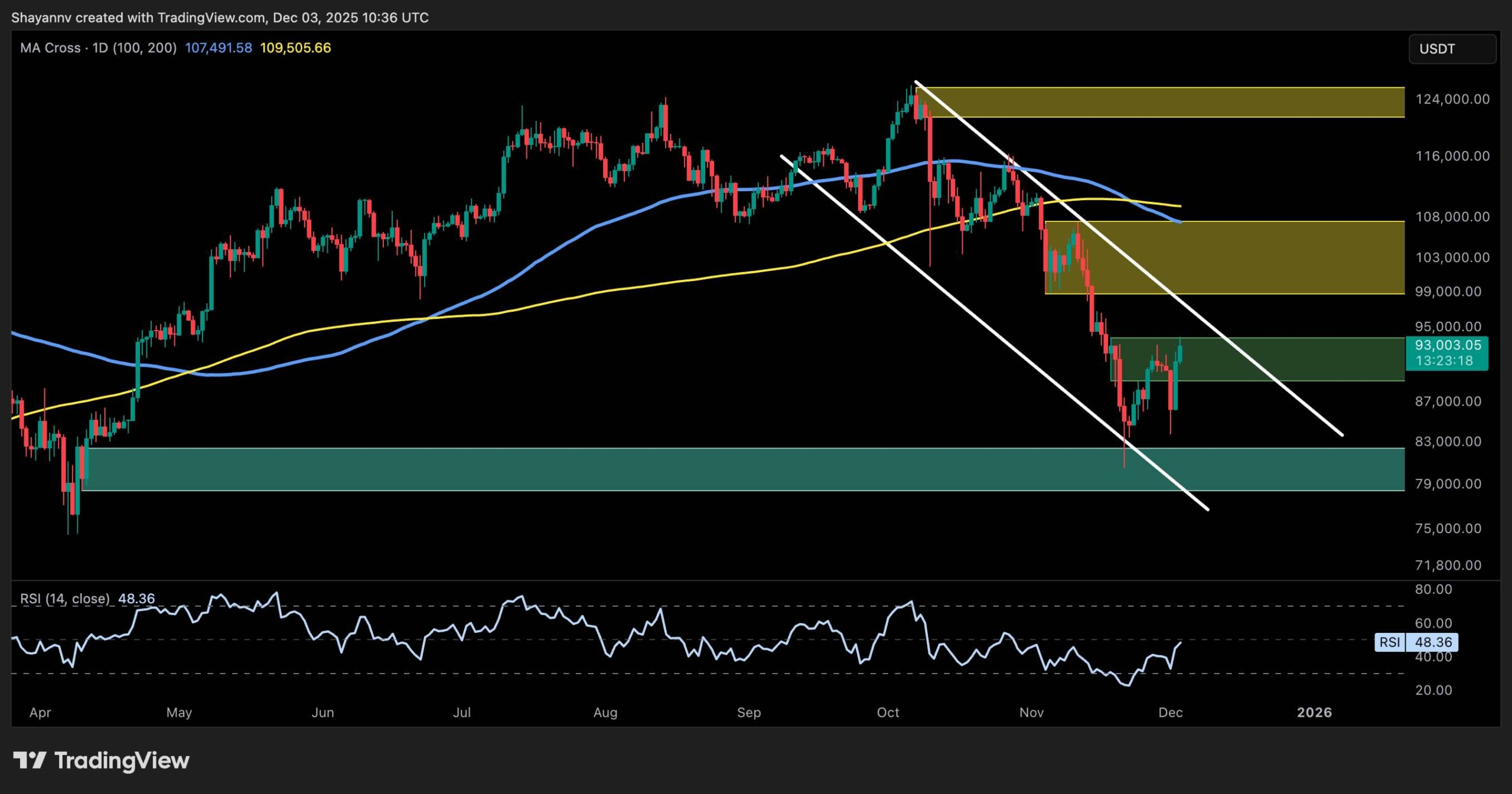Click the blue MA value 107,491.58
This screenshot has height=794, width=1512.
(218, 48)
